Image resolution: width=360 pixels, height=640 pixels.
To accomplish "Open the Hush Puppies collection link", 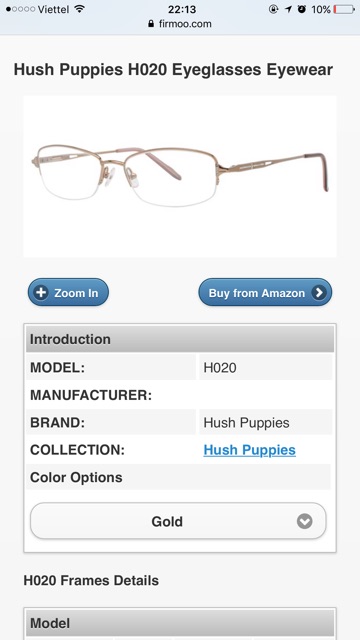I will coord(249,450).
